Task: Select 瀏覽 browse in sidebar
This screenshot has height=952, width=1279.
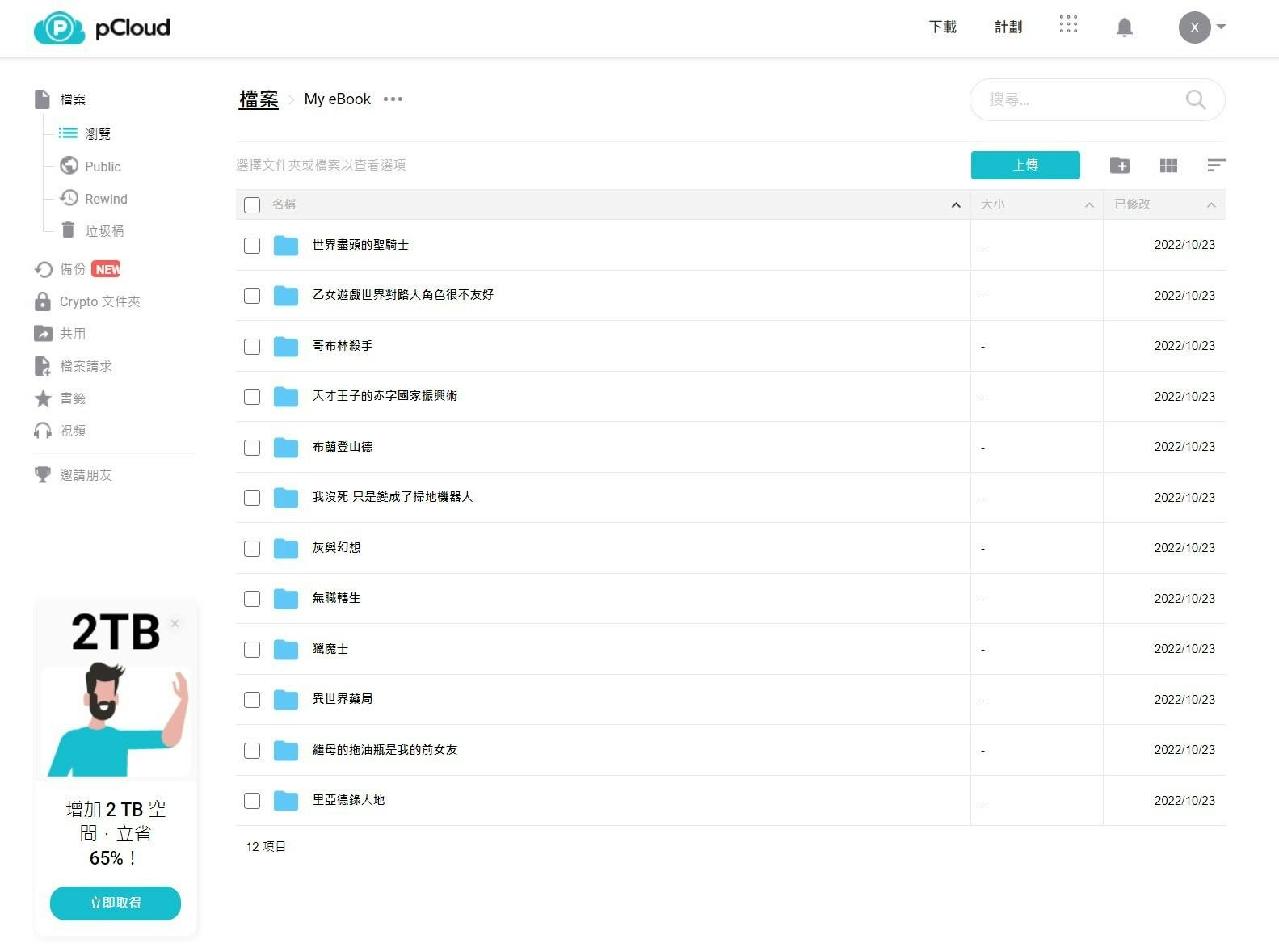Action: click(x=85, y=133)
